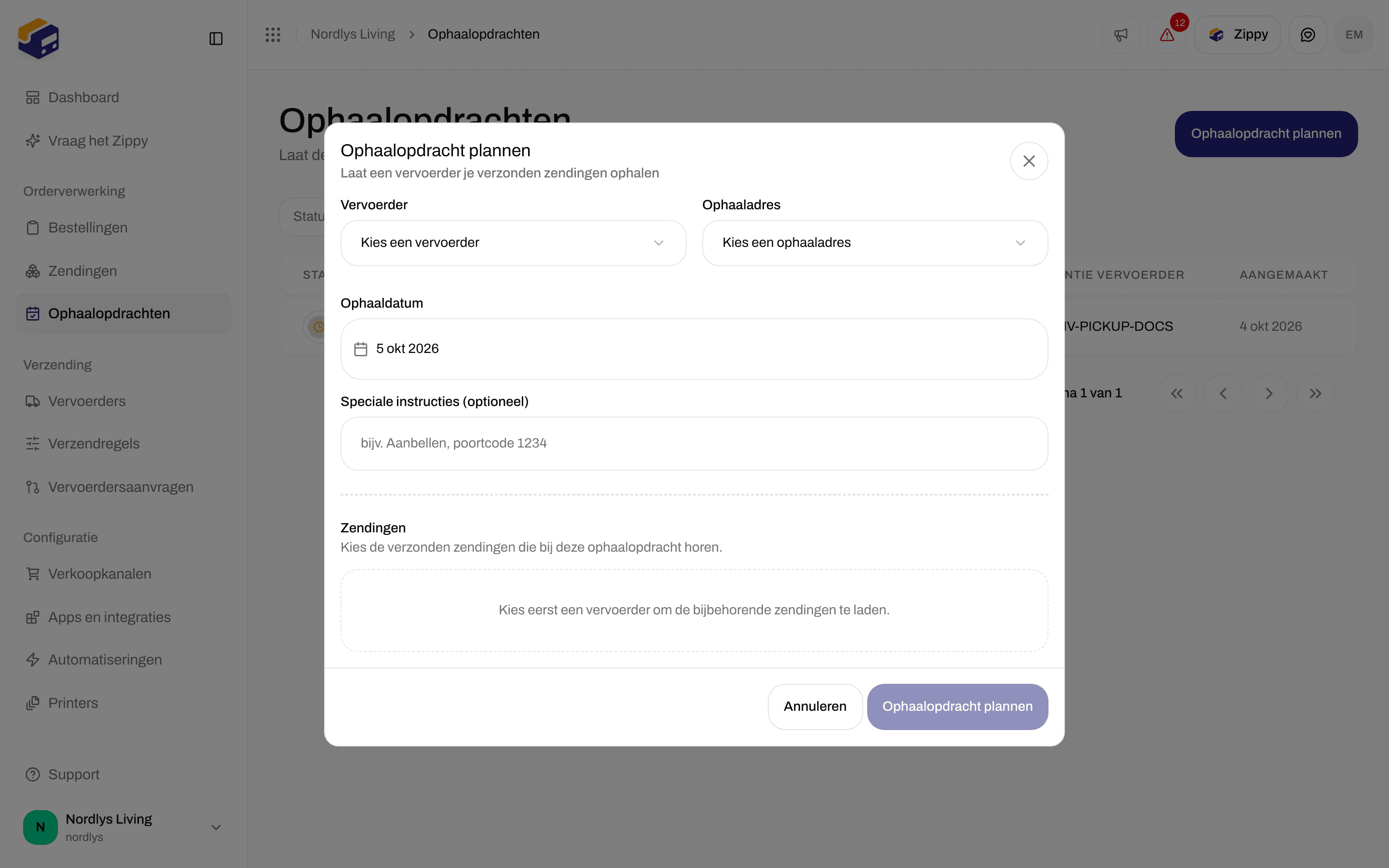Screen dimensions: 1389x868
Task: Focus the Speciale instructies input field
Action: coord(694,443)
